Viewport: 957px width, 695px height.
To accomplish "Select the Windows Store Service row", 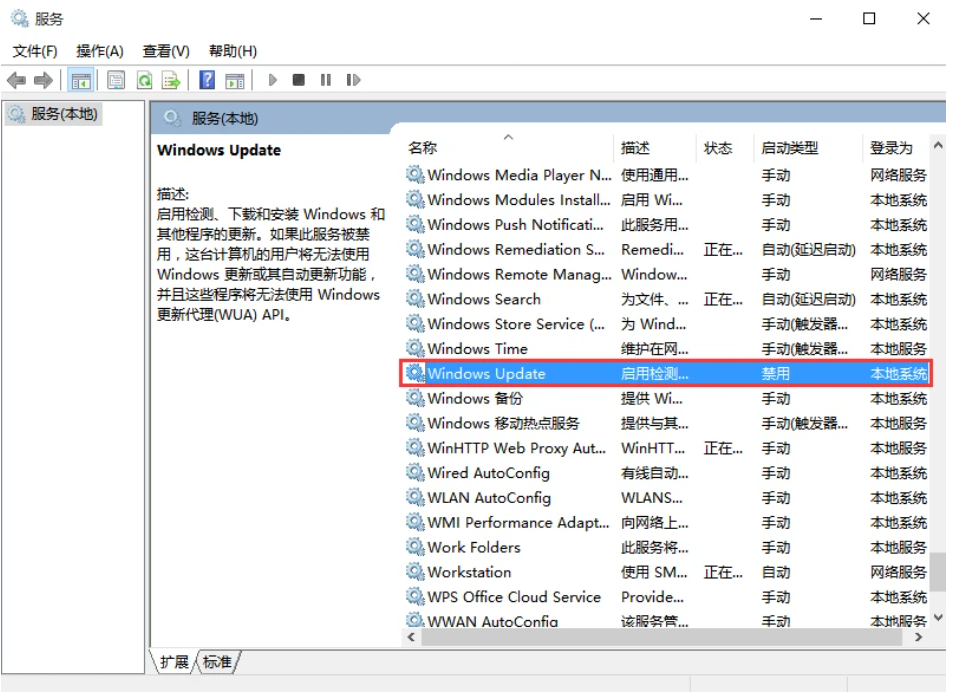I will [667, 324].
